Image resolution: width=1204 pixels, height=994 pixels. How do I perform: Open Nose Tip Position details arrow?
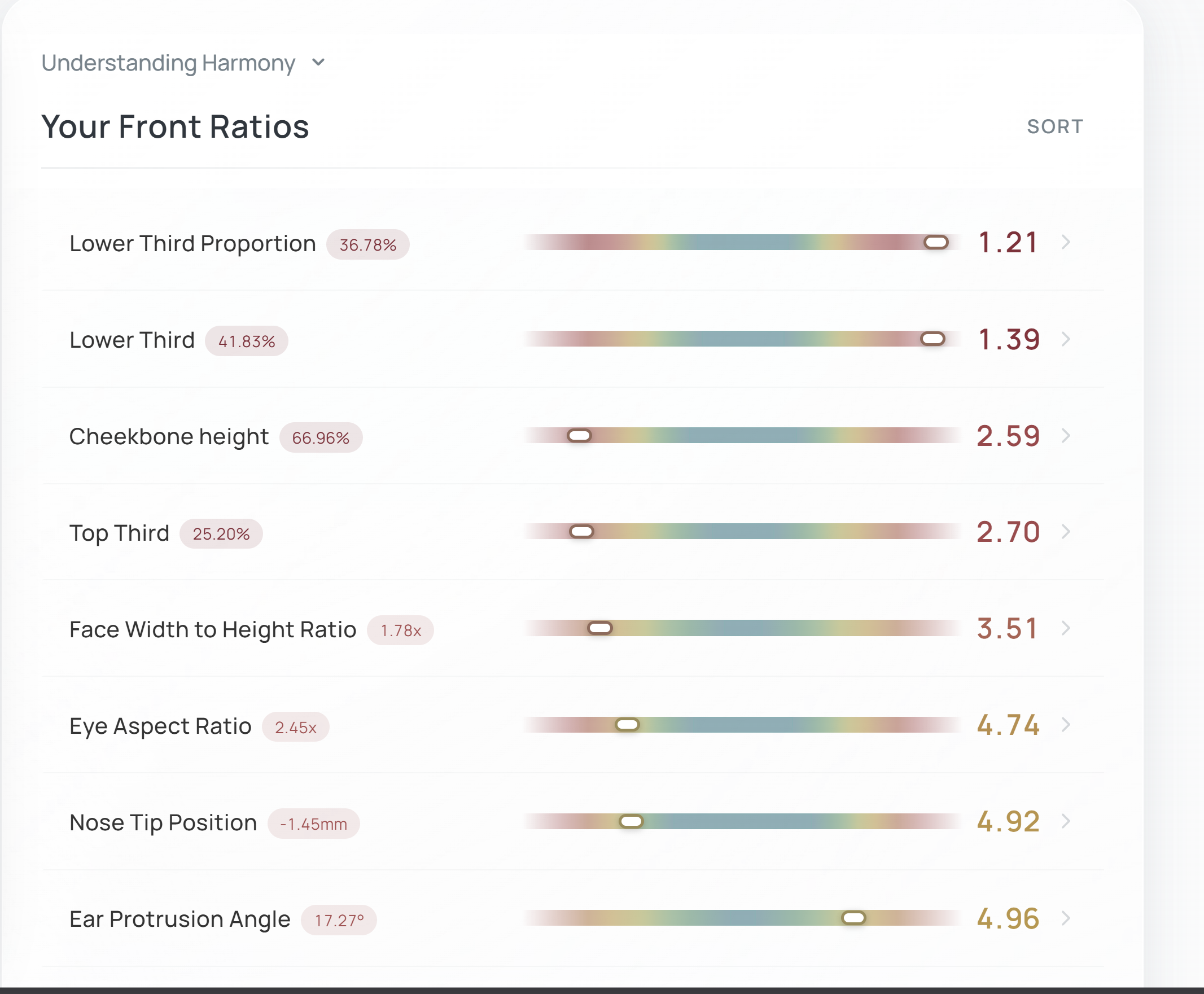click(x=1066, y=821)
